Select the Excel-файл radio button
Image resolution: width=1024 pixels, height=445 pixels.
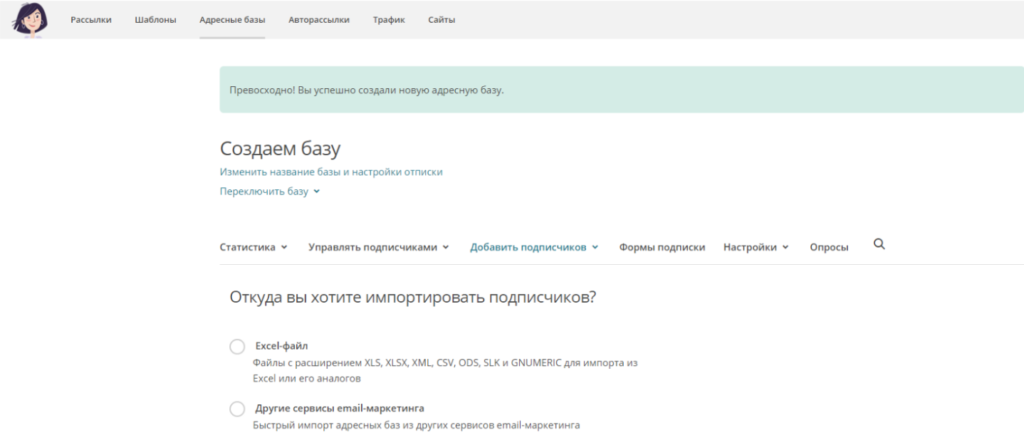(237, 346)
